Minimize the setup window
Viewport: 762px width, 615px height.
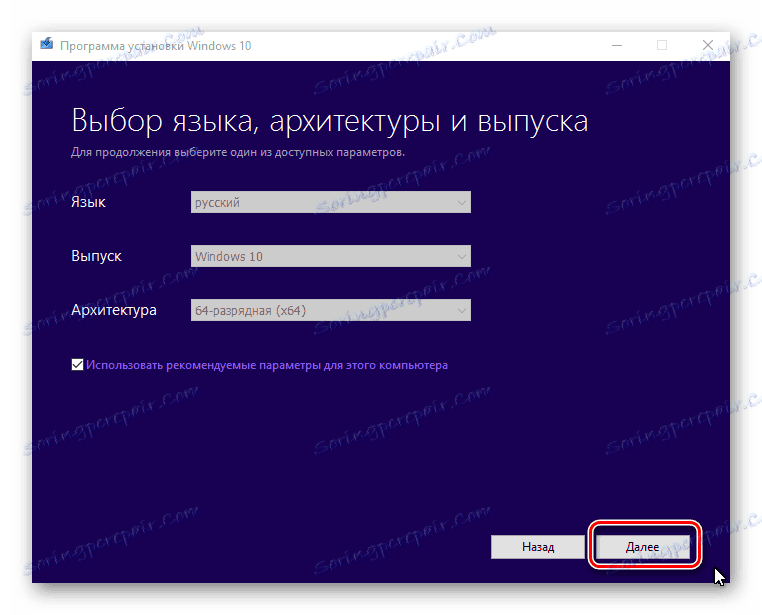(617, 45)
